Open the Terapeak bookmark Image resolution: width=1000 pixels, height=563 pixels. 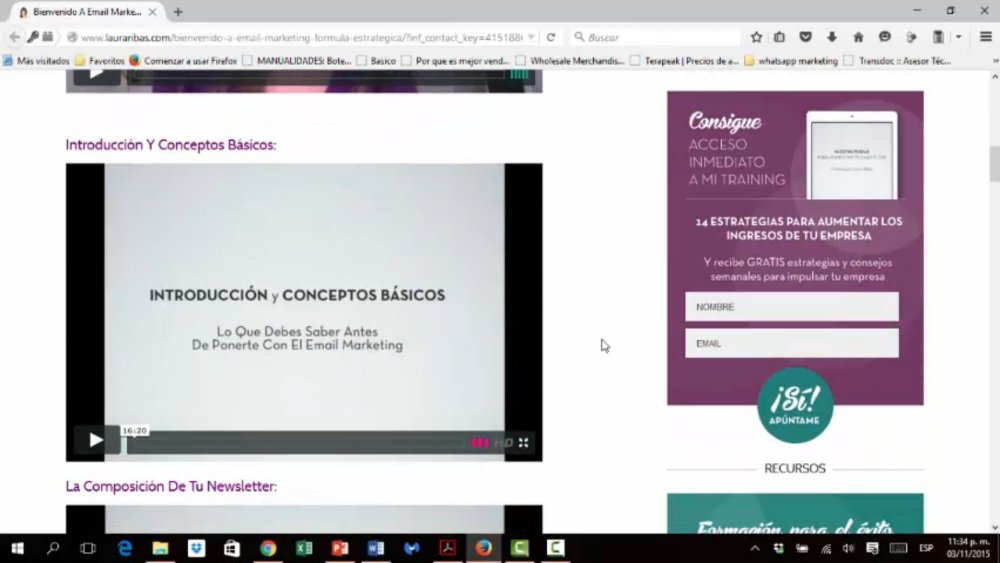coord(684,61)
